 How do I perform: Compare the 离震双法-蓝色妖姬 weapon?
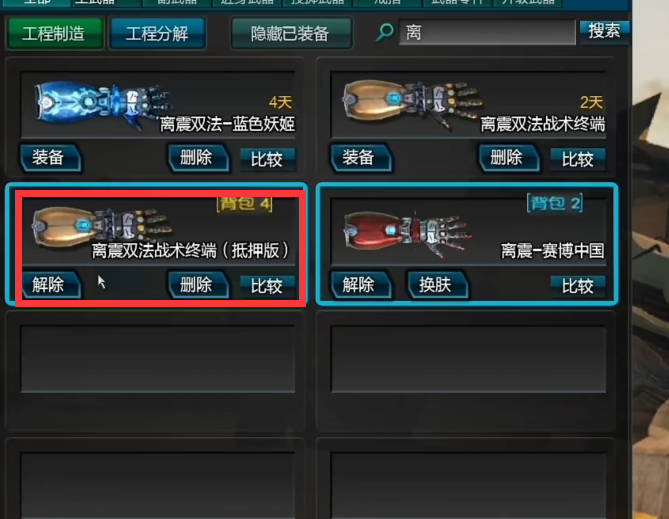267,159
